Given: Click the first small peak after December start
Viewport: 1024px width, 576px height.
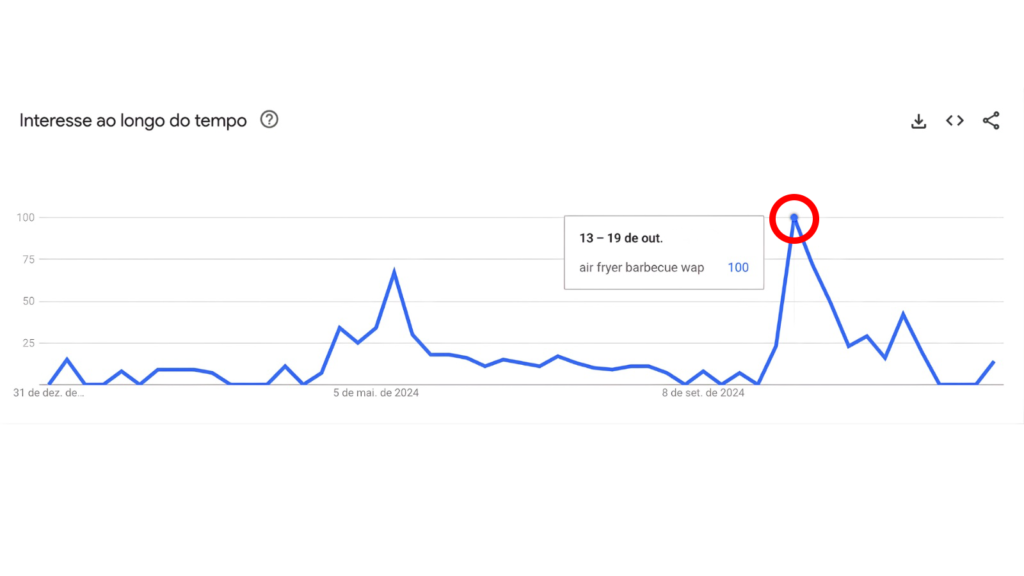Looking at the screenshot, I should (x=67, y=359).
